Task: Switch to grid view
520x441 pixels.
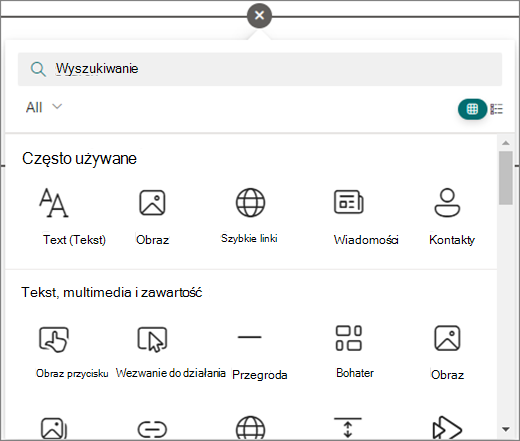Action: click(x=472, y=109)
